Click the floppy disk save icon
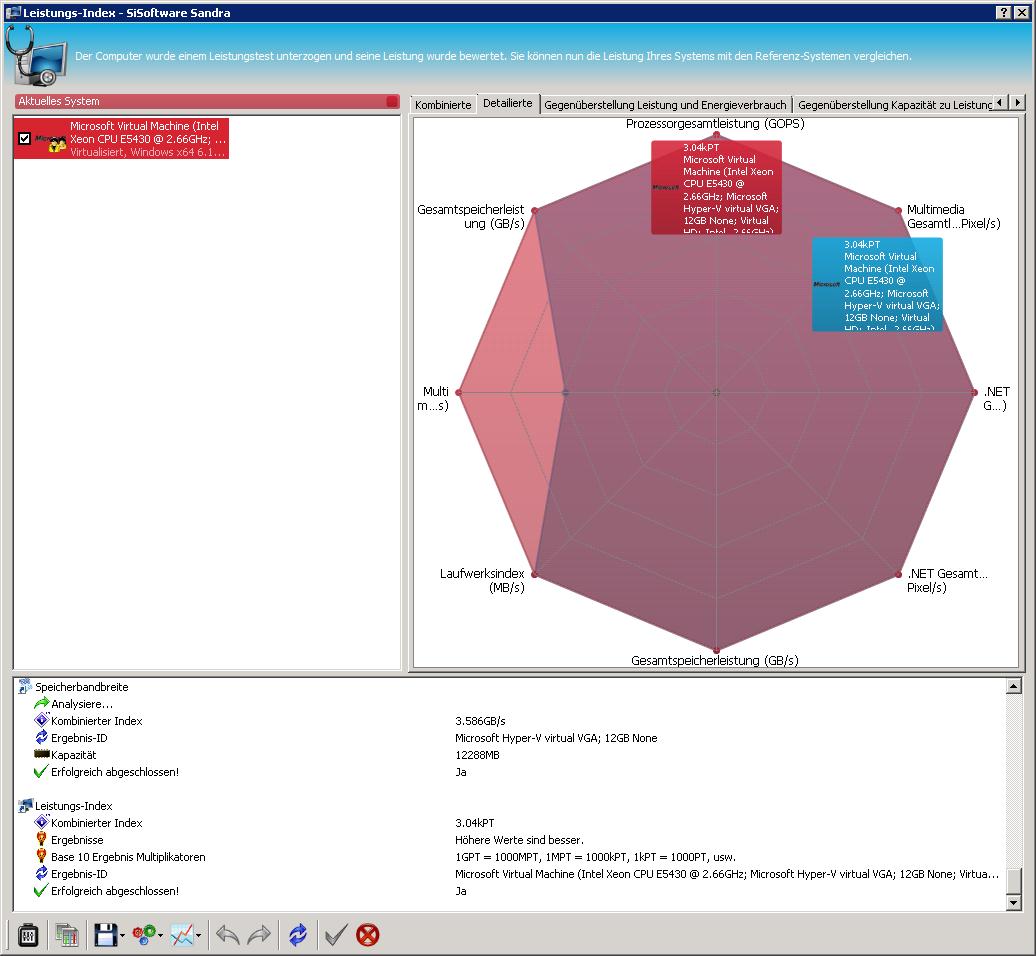 (105, 935)
